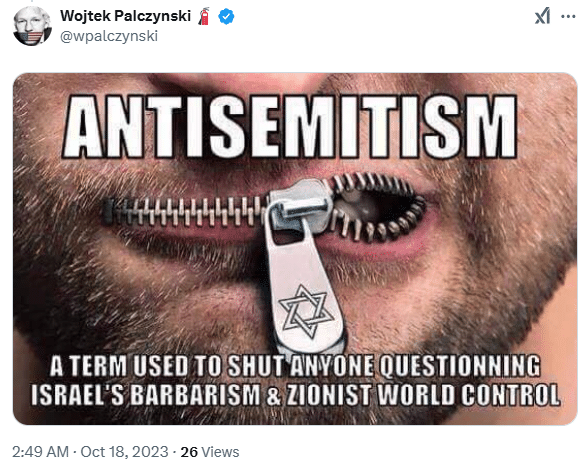Click the 26 Views count
This screenshot has width=581, height=466.
click(x=210, y=452)
